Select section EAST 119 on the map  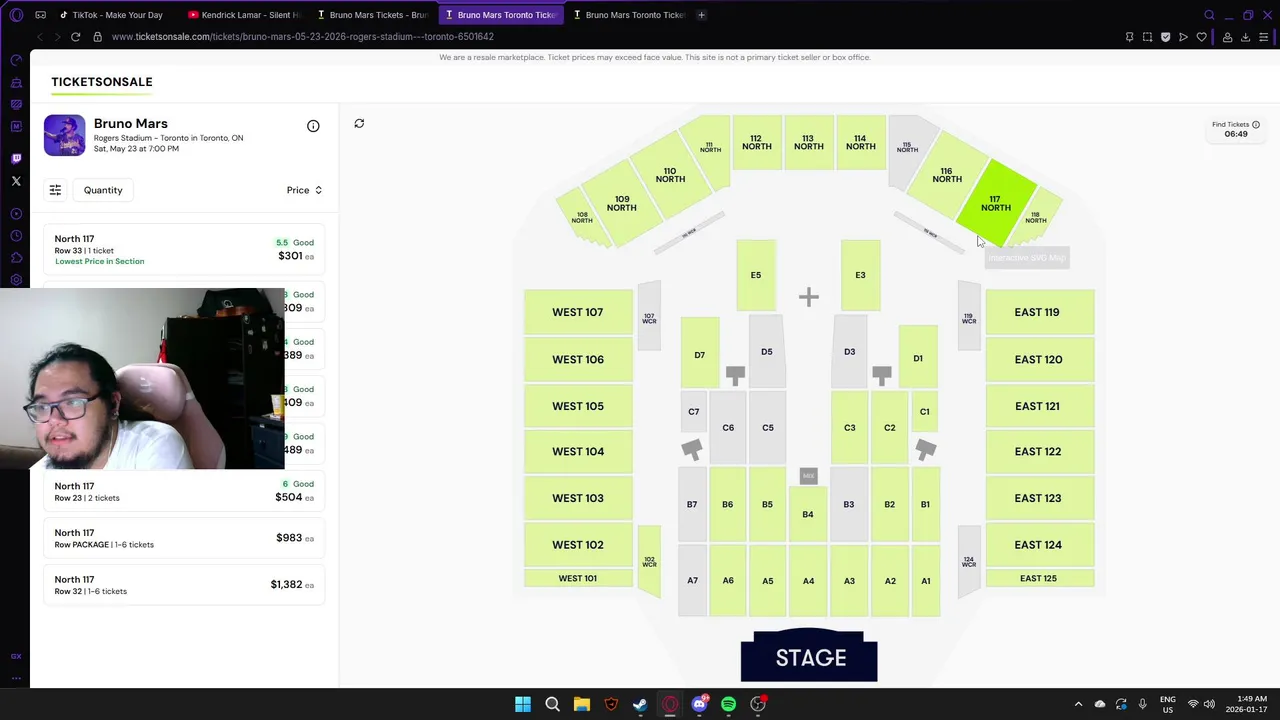[1038, 312]
